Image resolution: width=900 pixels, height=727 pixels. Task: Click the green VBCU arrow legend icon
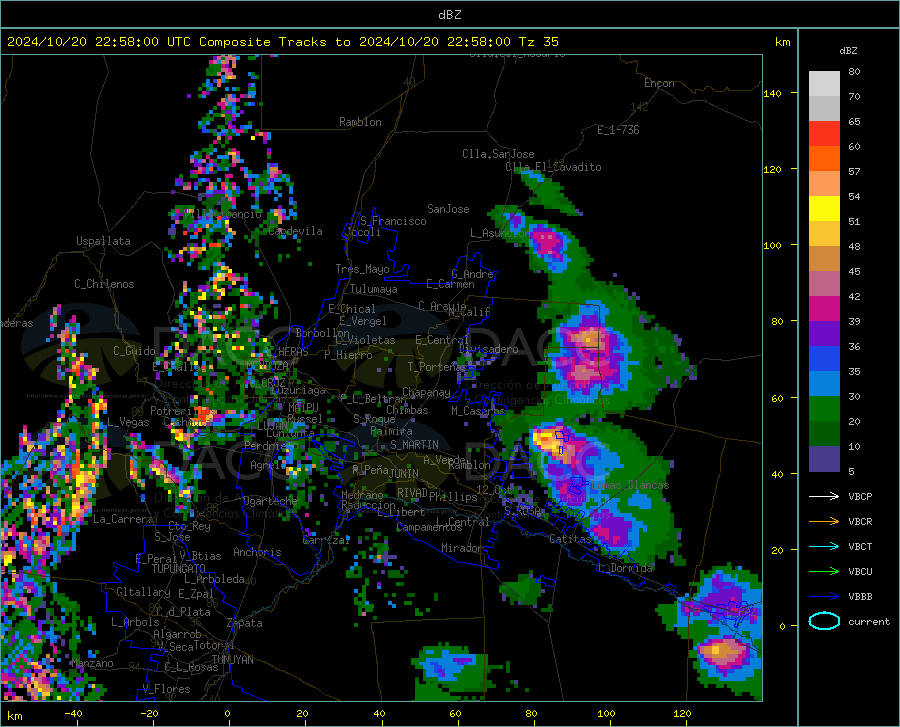coord(824,572)
